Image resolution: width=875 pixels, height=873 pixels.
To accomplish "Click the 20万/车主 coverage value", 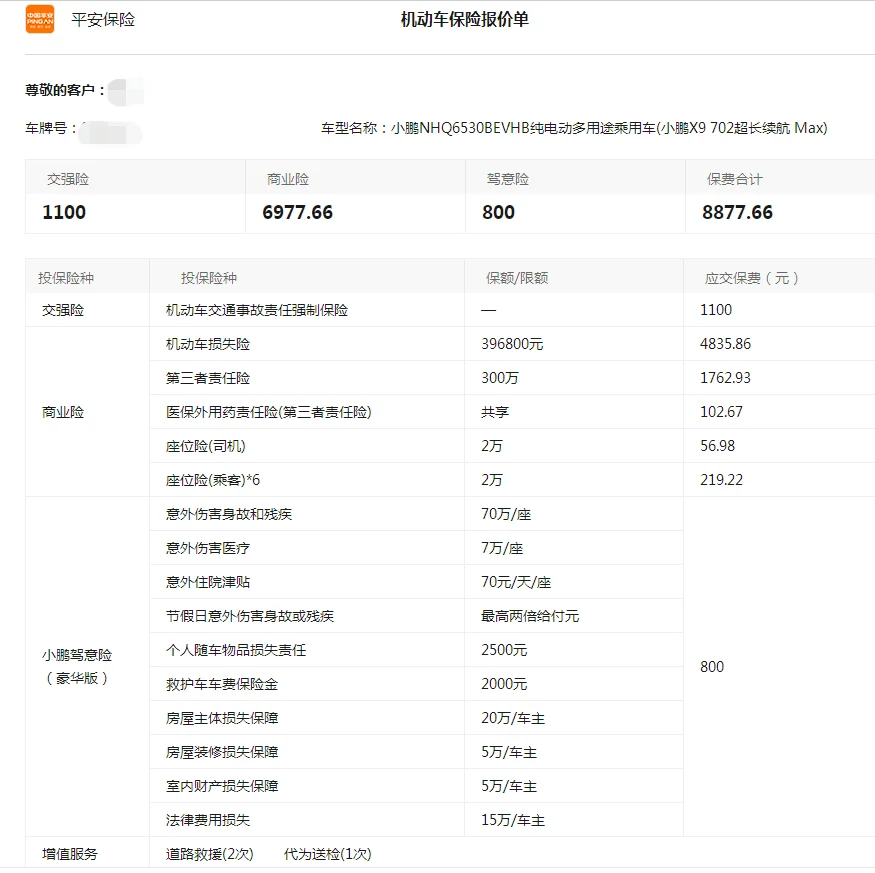I will coord(513,718).
